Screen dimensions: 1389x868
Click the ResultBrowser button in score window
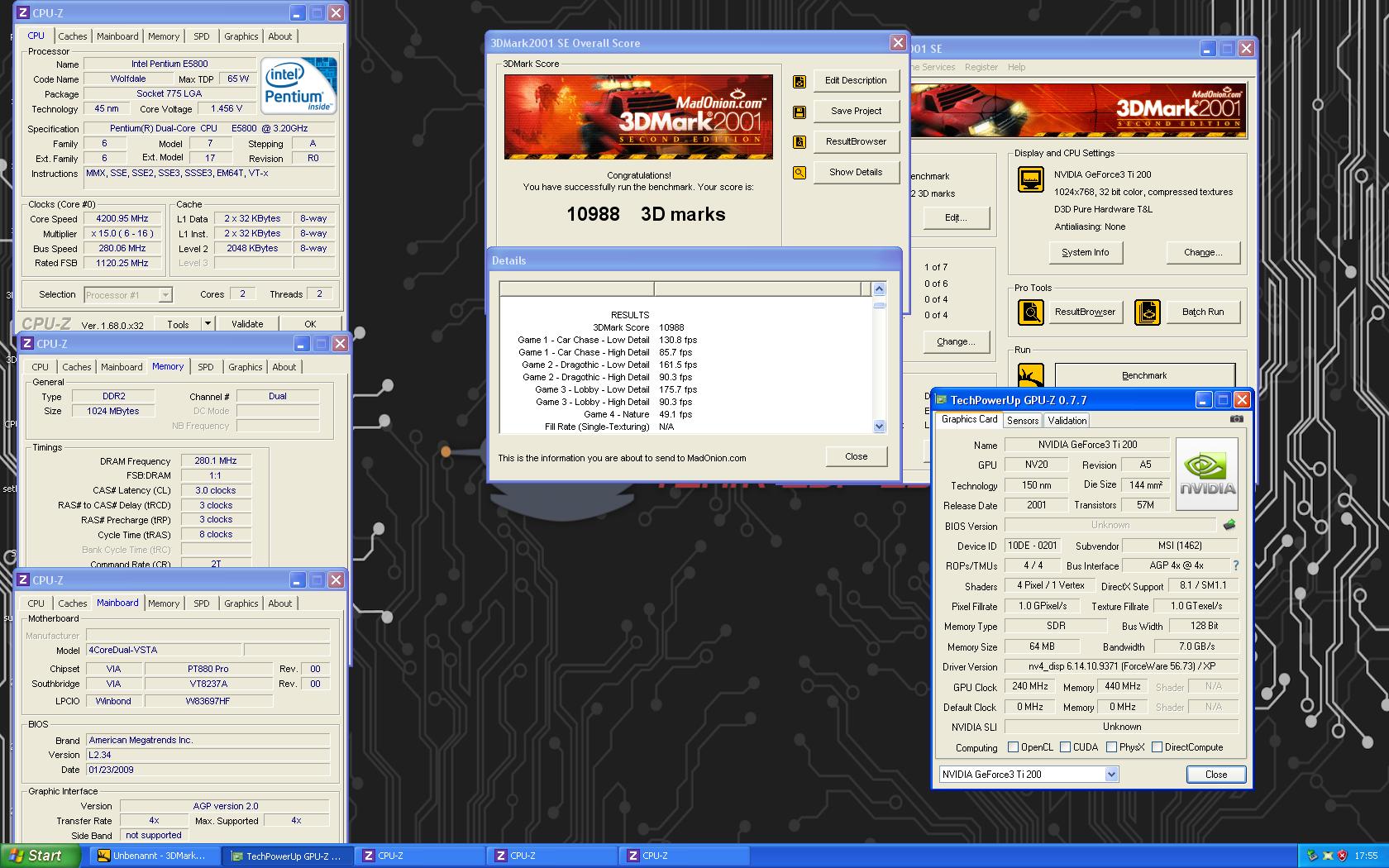tap(856, 142)
